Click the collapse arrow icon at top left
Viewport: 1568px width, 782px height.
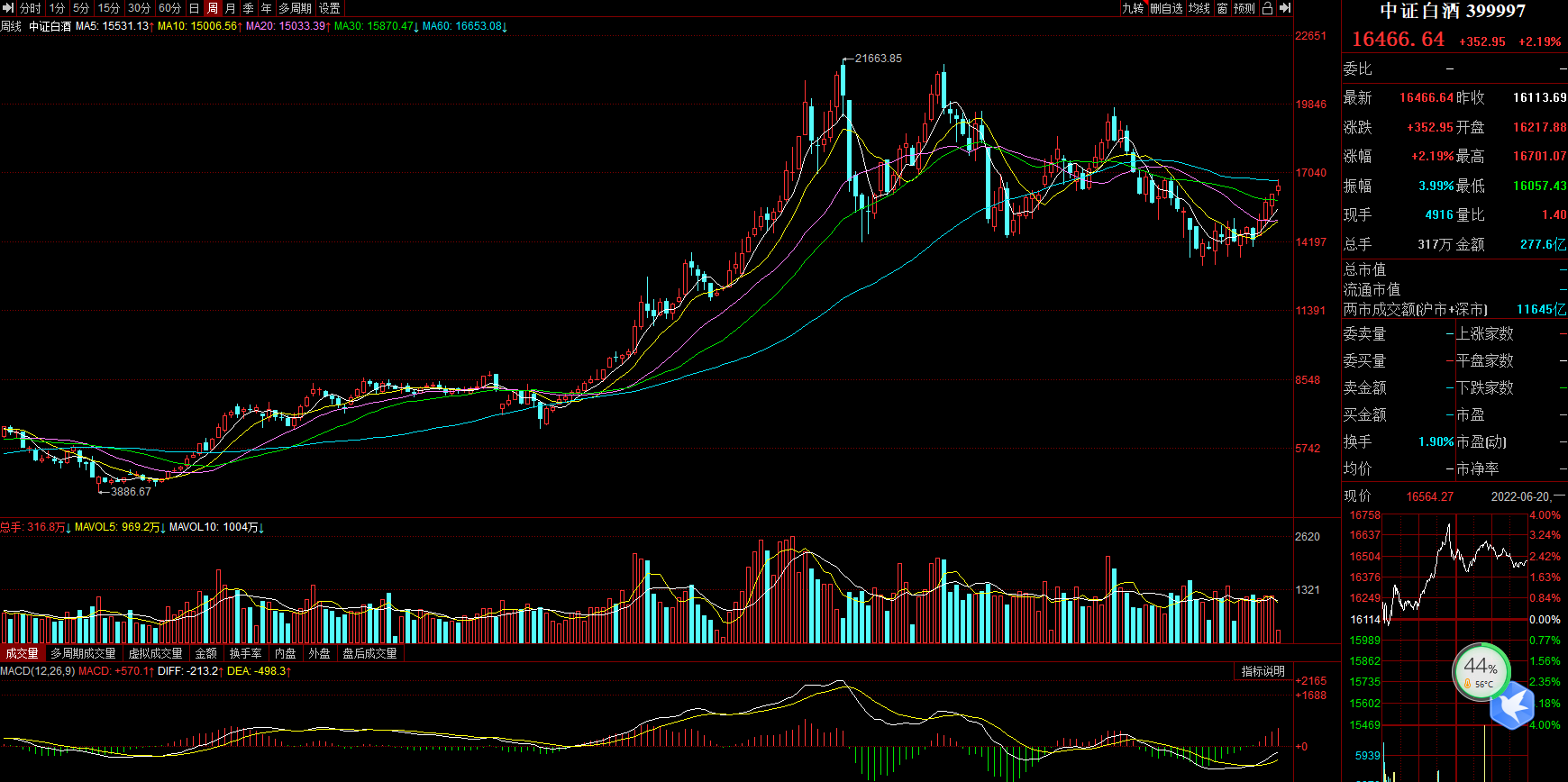pyautogui.click(x=8, y=8)
